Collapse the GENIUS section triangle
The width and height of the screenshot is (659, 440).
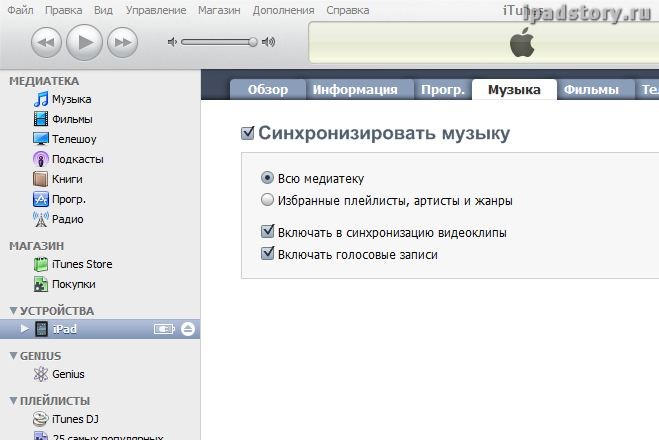click(x=13, y=356)
